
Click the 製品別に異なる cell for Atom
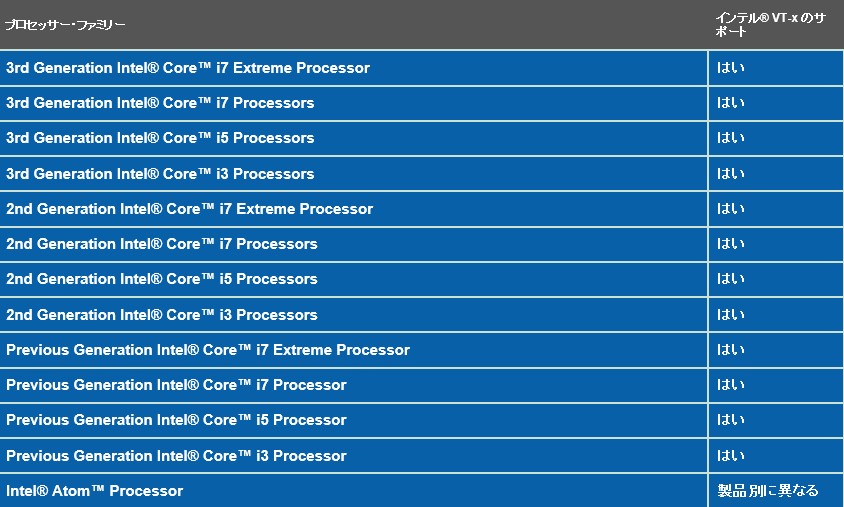(x=768, y=491)
